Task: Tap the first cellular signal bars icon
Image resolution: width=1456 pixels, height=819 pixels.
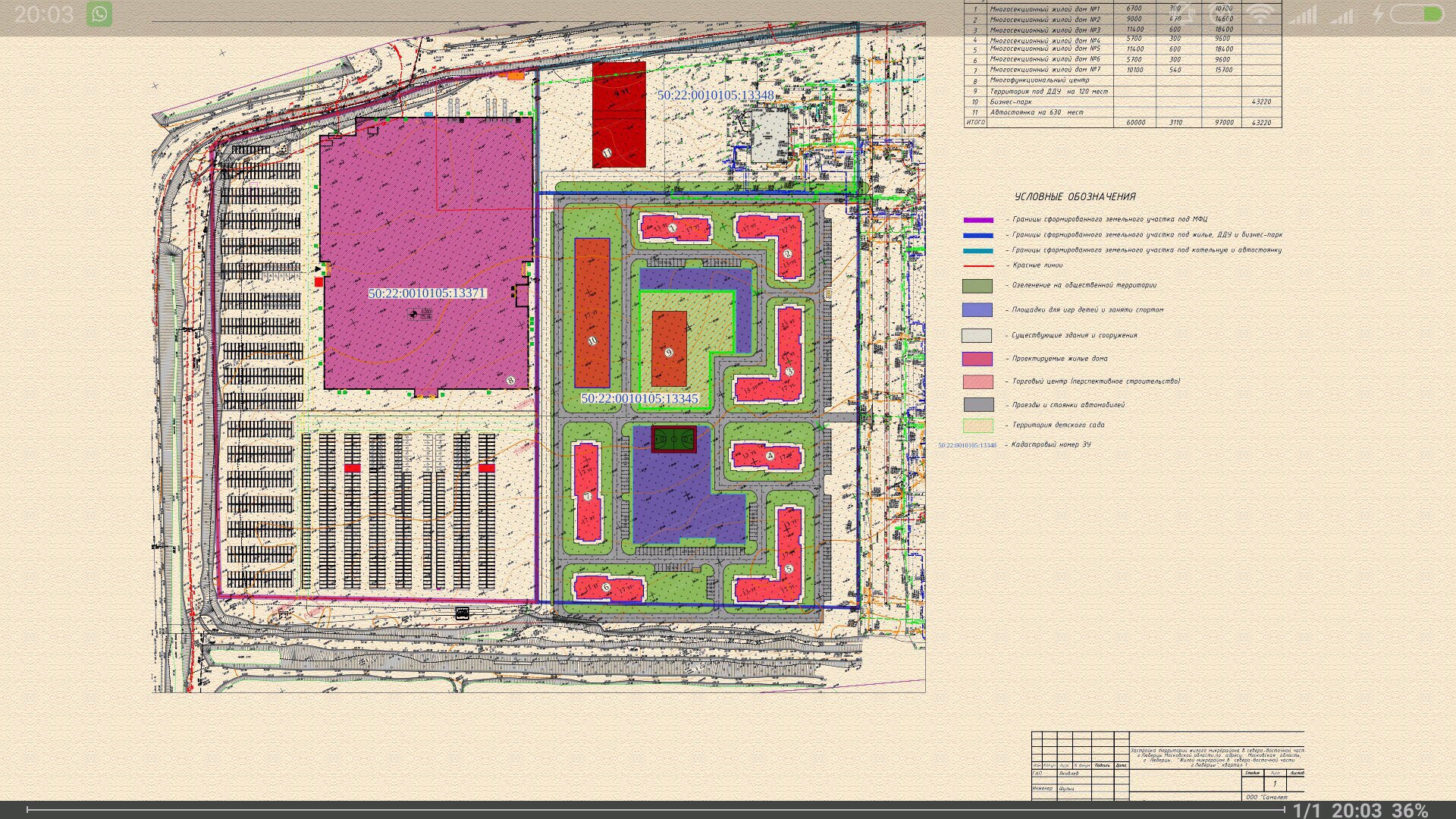Action: [1304, 15]
